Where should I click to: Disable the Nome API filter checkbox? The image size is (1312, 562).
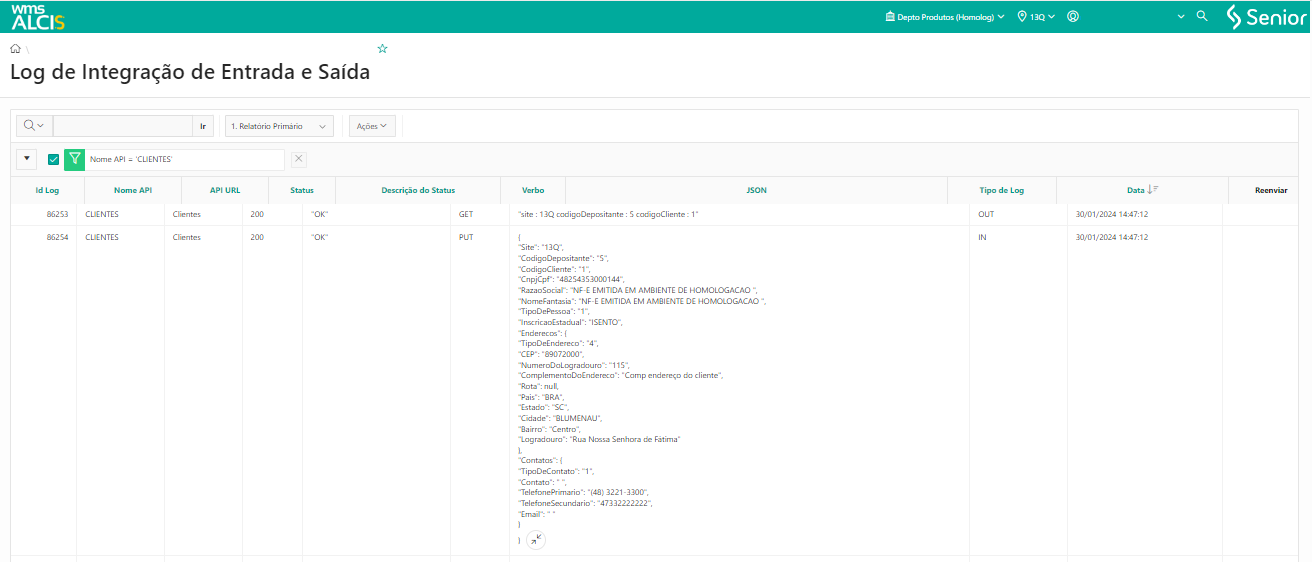tap(54, 159)
